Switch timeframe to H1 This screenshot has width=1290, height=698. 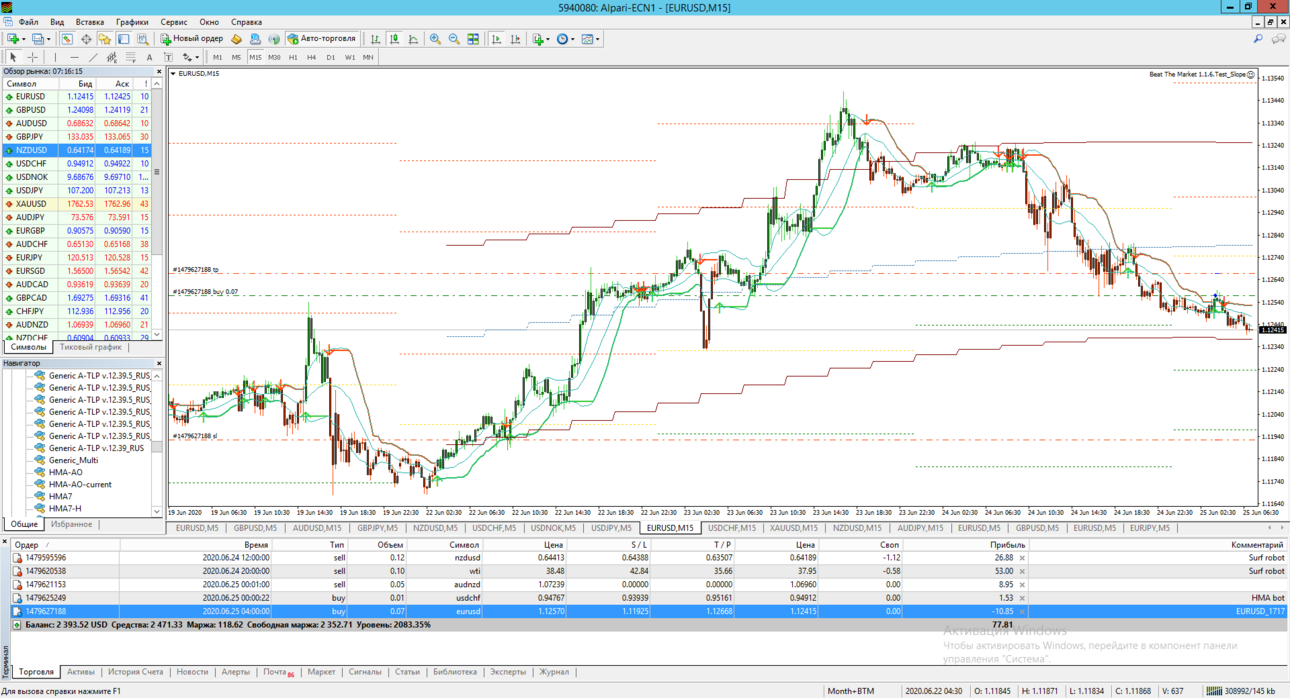(293, 57)
